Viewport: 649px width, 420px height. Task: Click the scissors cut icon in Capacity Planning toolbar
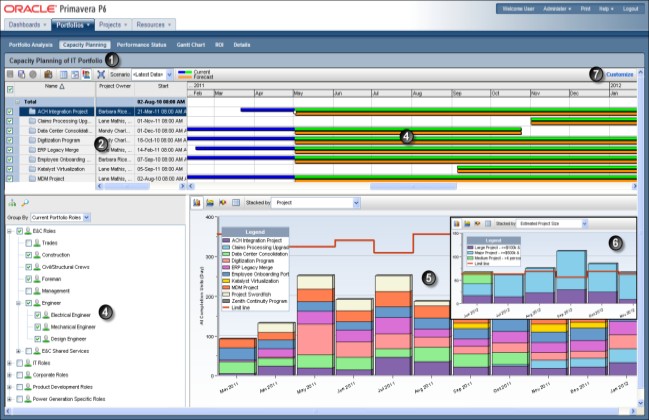point(101,74)
